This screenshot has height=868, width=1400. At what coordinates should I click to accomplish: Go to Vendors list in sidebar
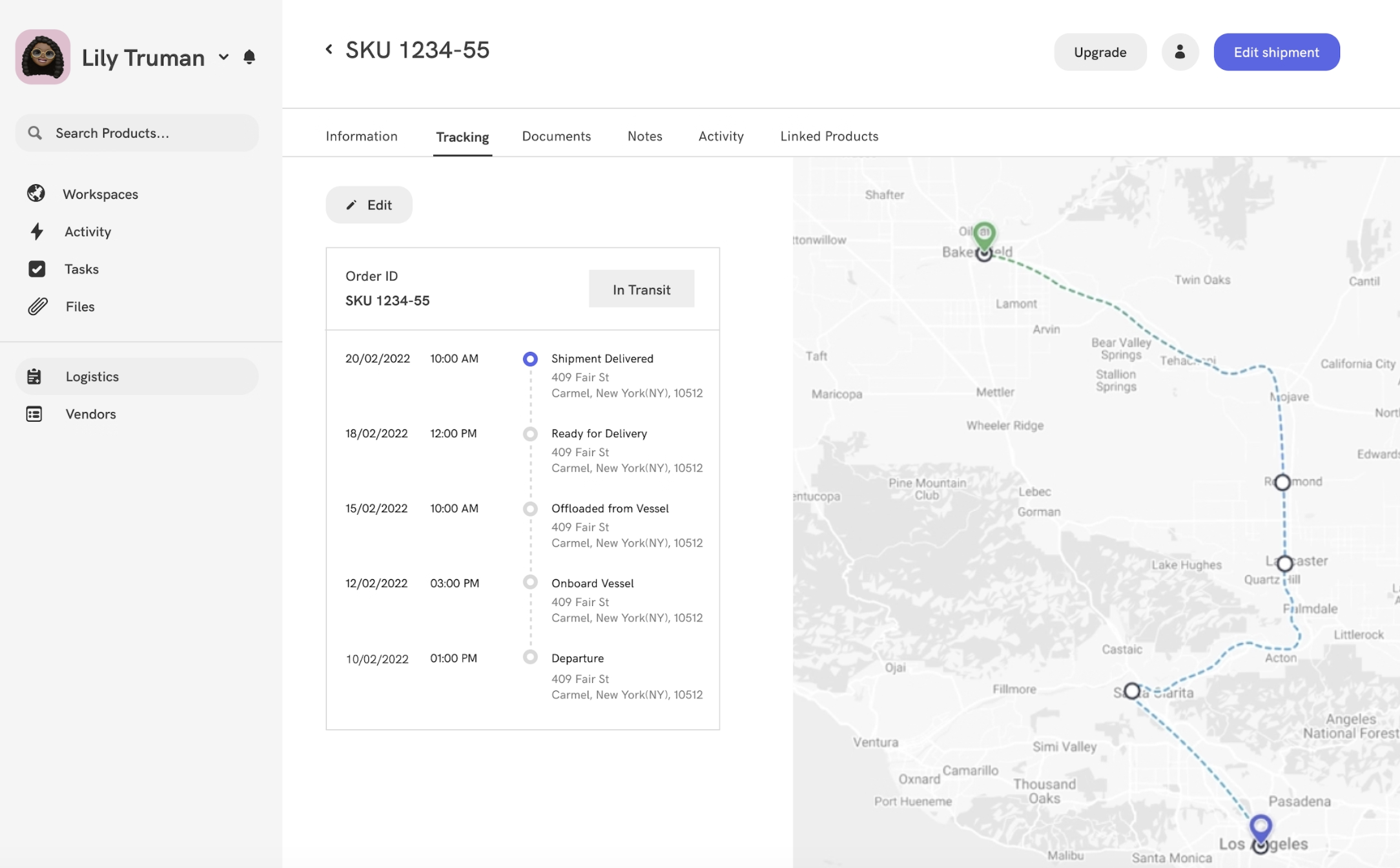point(90,414)
